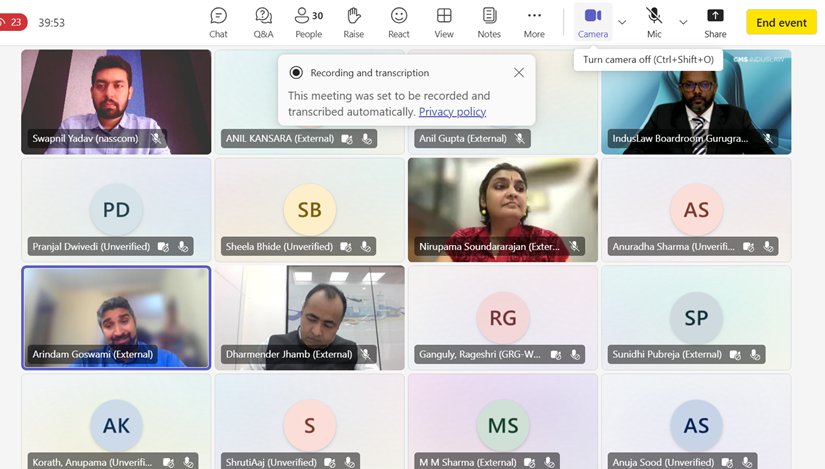Share your screen content
Viewport: 825px width, 469px height.
[715, 23]
